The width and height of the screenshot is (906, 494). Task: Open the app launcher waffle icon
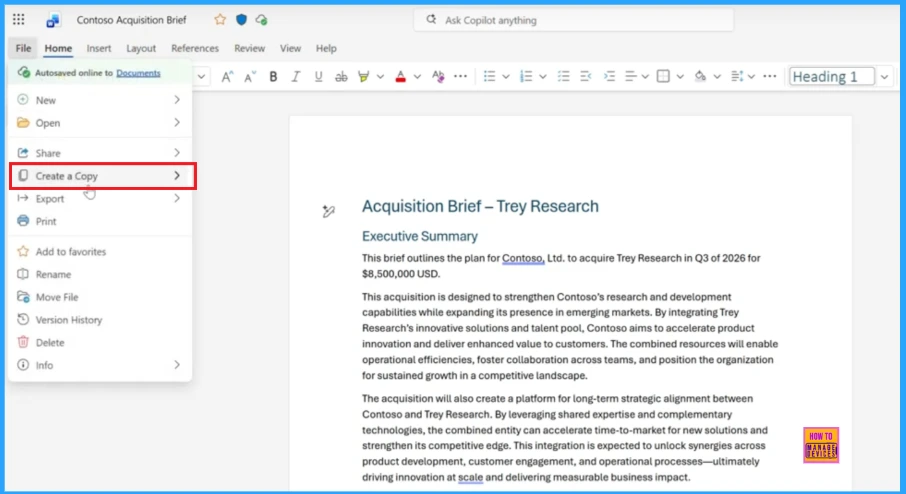coord(19,20)
